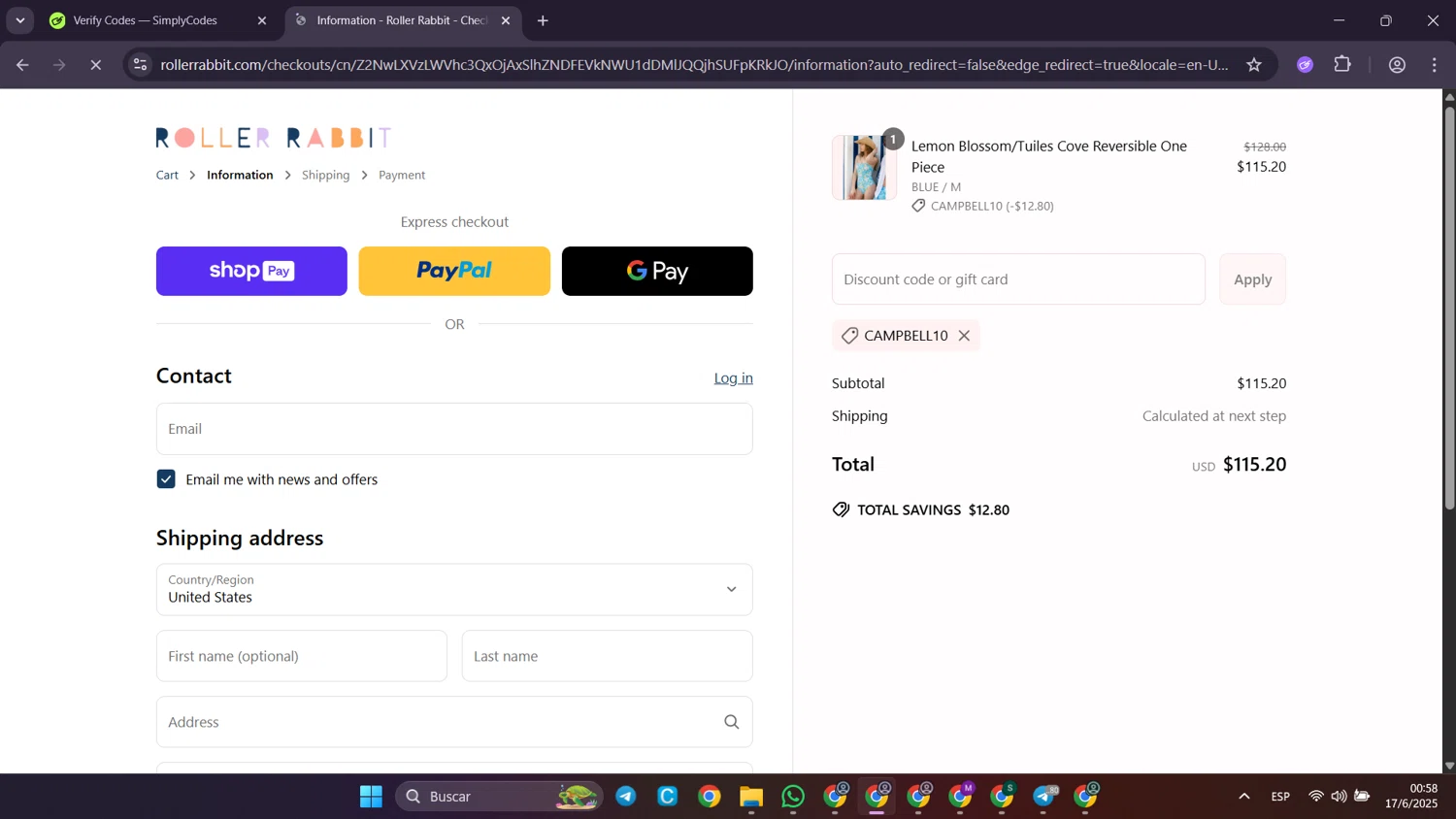Open File Explorer from the taskbar
Image resolution: width=1456 pixels, height=819 pixels.
coord(751,797)
